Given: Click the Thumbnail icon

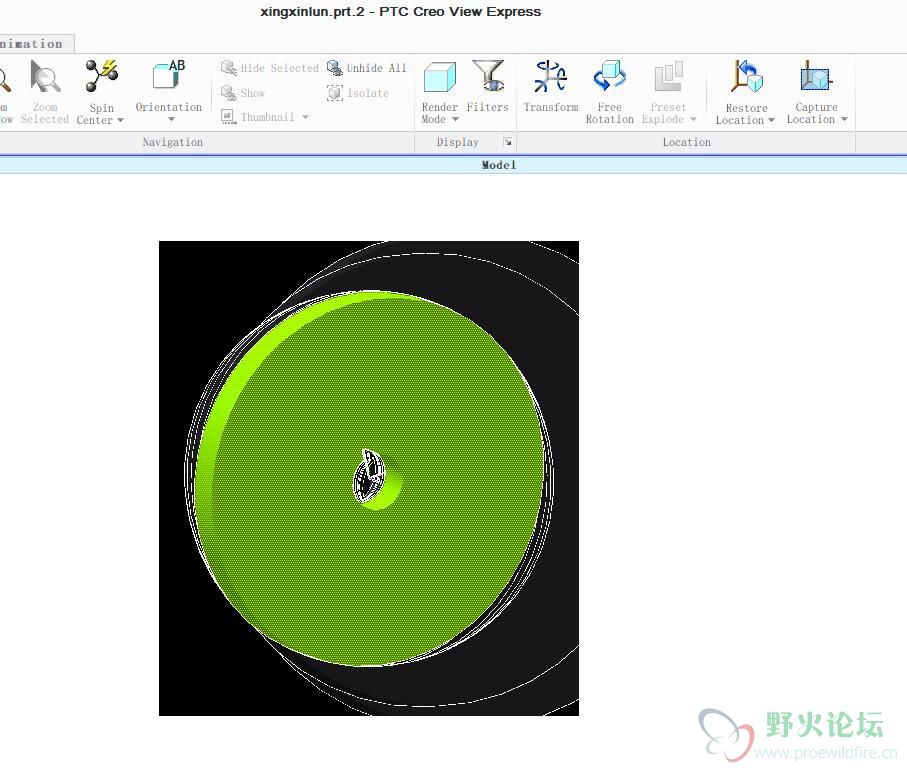Looking at the screenshot, I should [228, 117].
